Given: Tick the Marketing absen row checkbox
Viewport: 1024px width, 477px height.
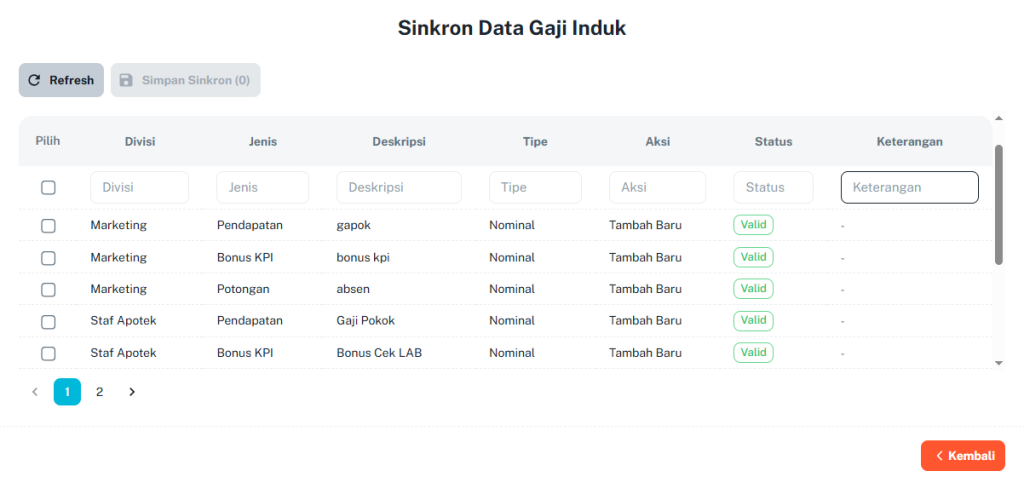Looking at the screenshot, I should pos(48,289).
